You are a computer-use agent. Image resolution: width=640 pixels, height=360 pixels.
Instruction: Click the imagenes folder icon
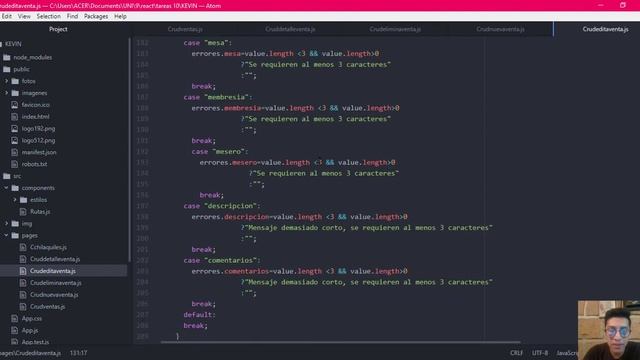[x=15, y=93]
